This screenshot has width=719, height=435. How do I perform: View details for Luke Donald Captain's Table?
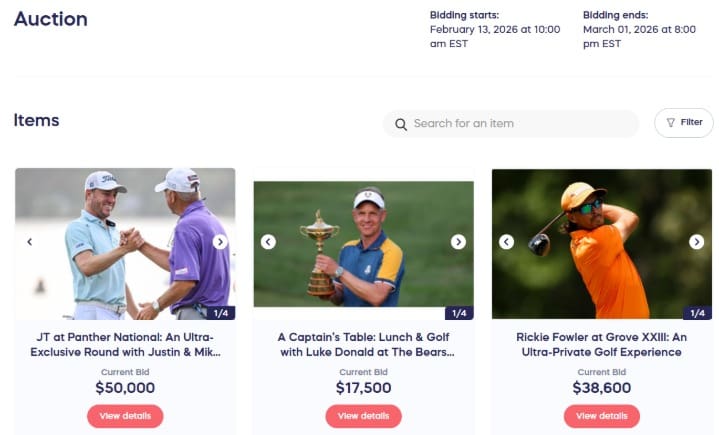click(x=363, y=416)
